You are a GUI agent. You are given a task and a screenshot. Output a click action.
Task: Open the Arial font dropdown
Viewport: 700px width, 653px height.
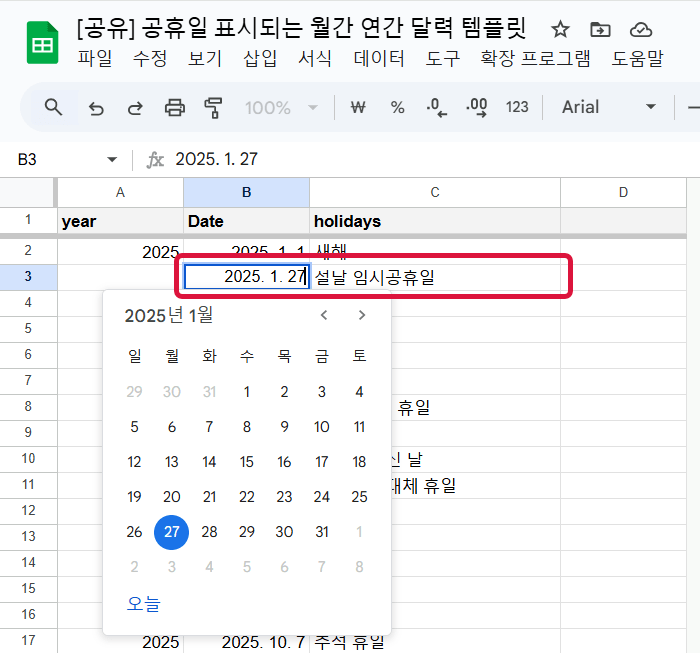tap(608, 107)
